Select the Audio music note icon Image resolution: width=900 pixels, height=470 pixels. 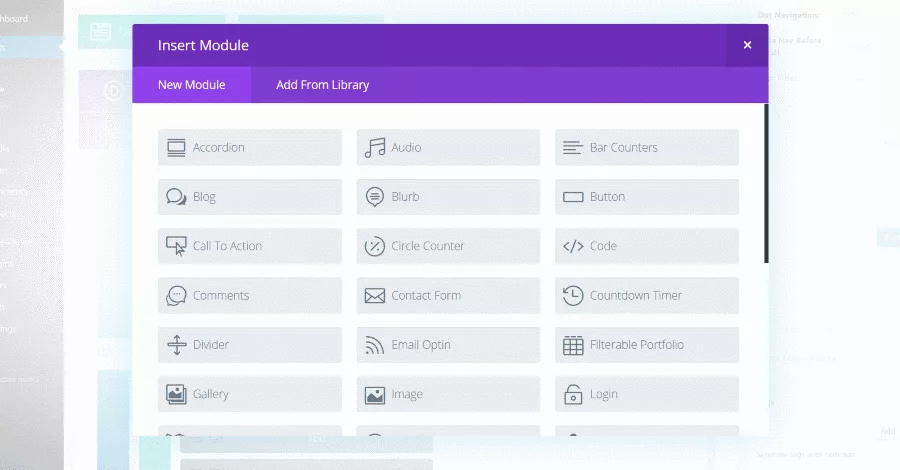[375, 147]
